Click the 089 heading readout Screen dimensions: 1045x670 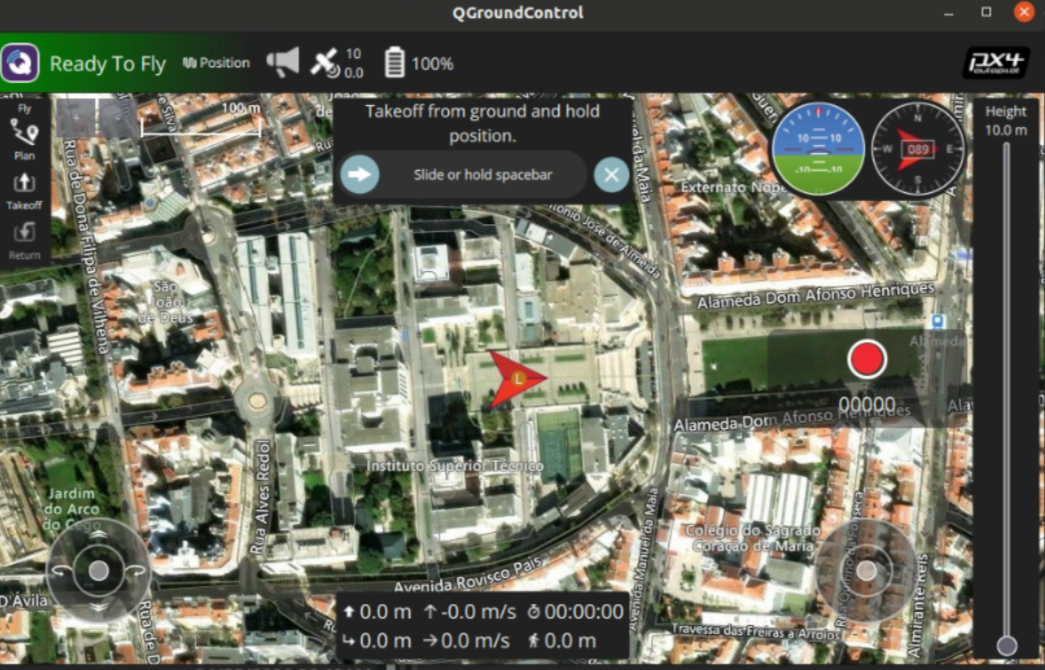(918, 149)
